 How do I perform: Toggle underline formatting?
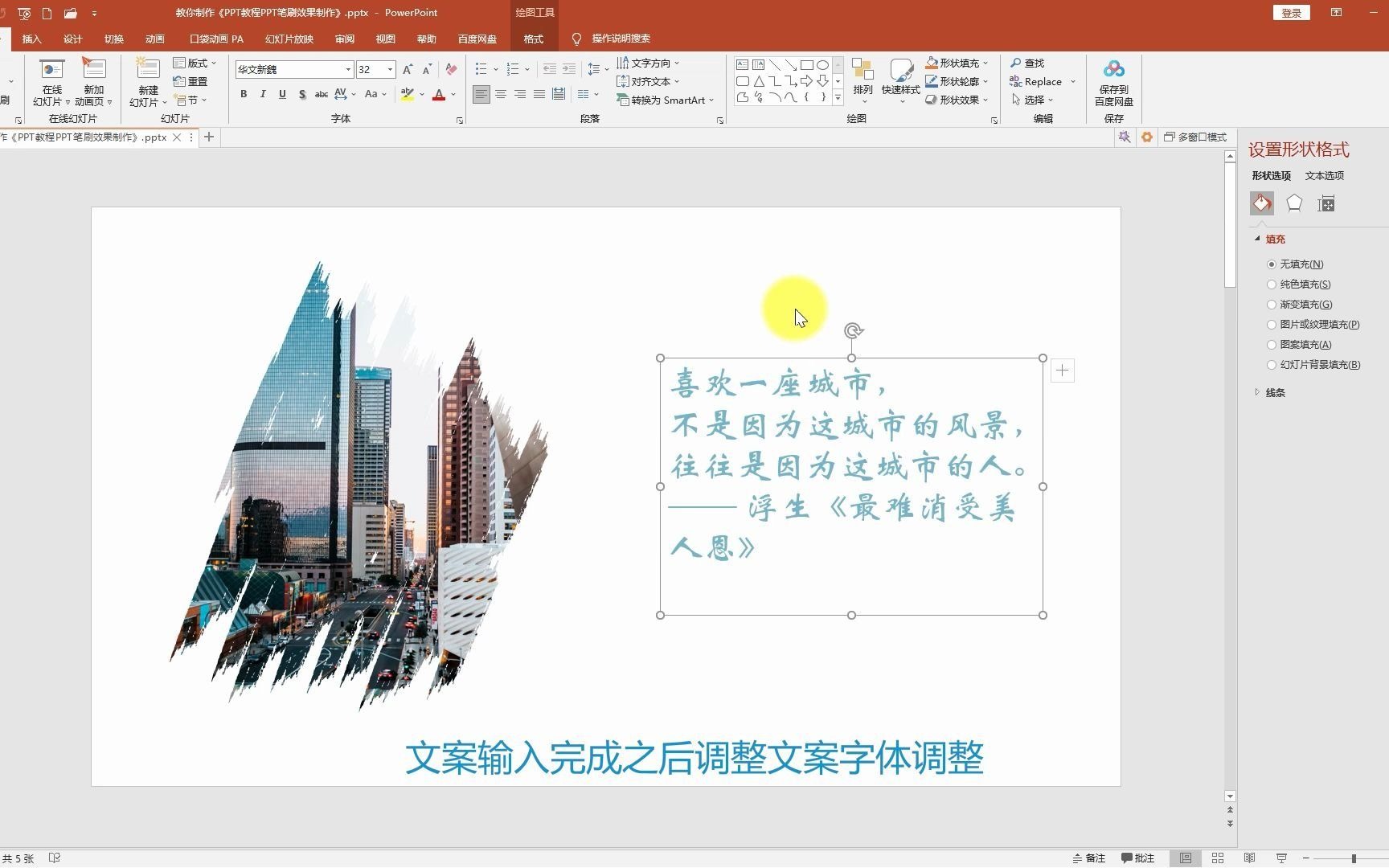pyautogui.click(x=282, y=94)
